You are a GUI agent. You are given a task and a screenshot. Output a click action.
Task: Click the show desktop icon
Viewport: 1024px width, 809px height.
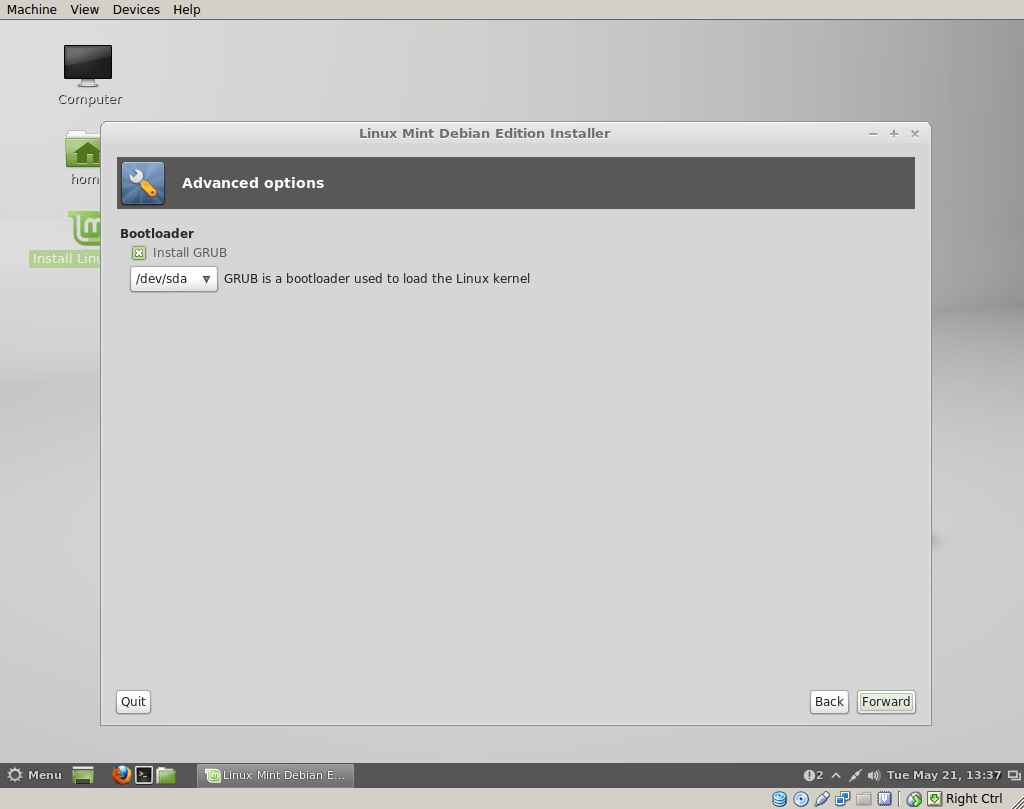point(84,775)
